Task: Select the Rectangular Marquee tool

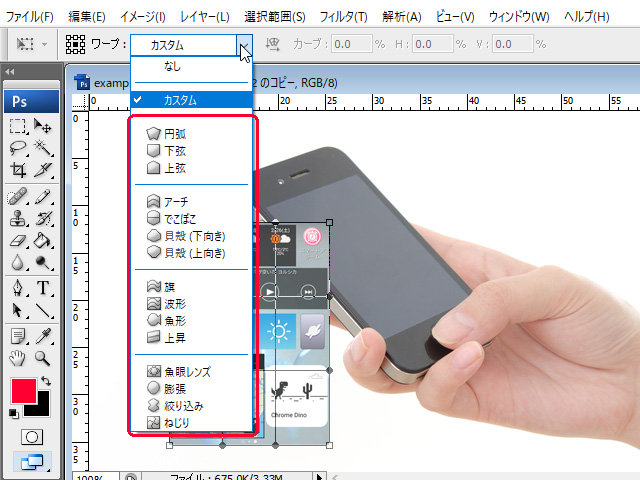Action: [x=18, y=126]
